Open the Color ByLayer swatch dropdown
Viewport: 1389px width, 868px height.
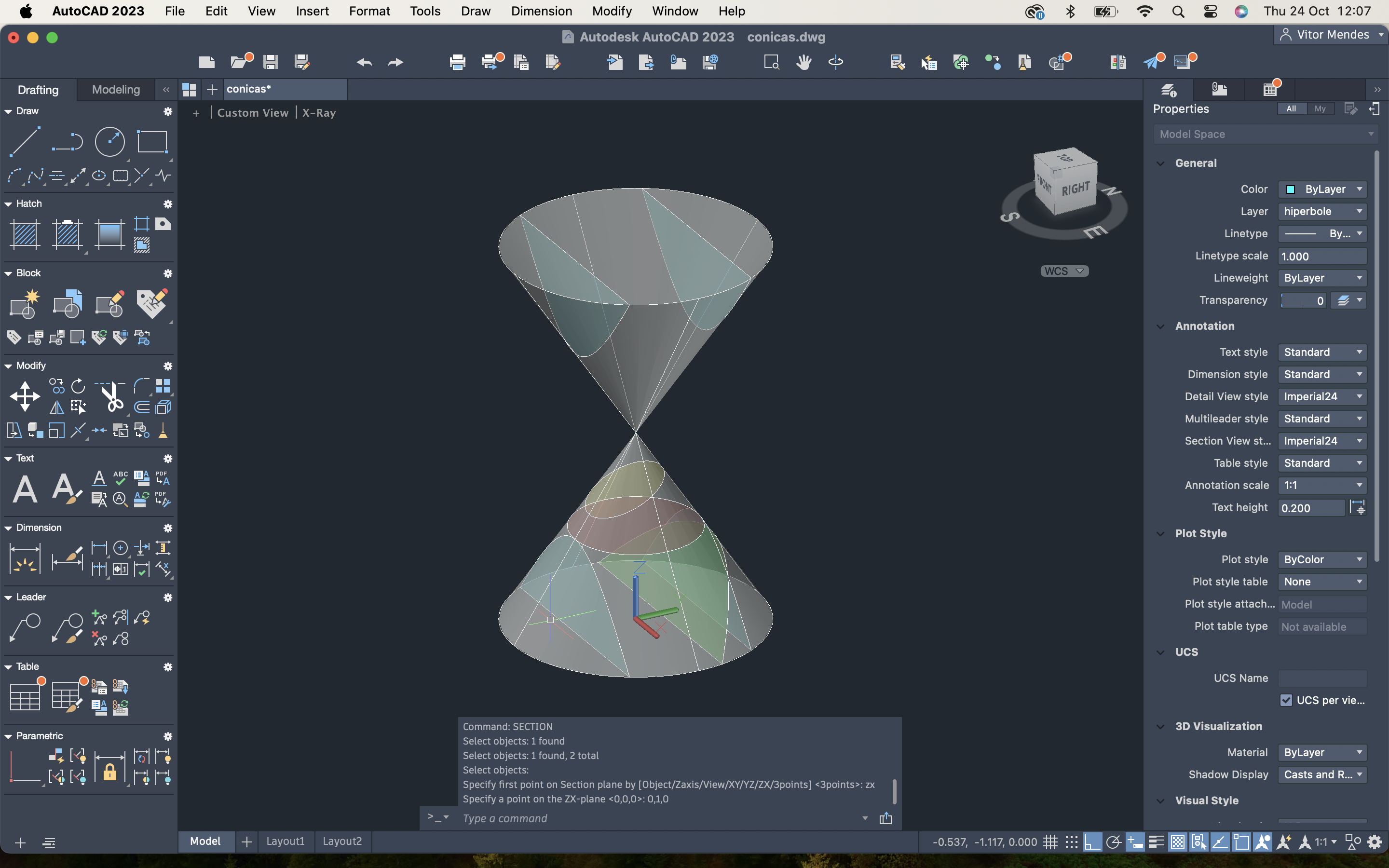click(1322, 190)
